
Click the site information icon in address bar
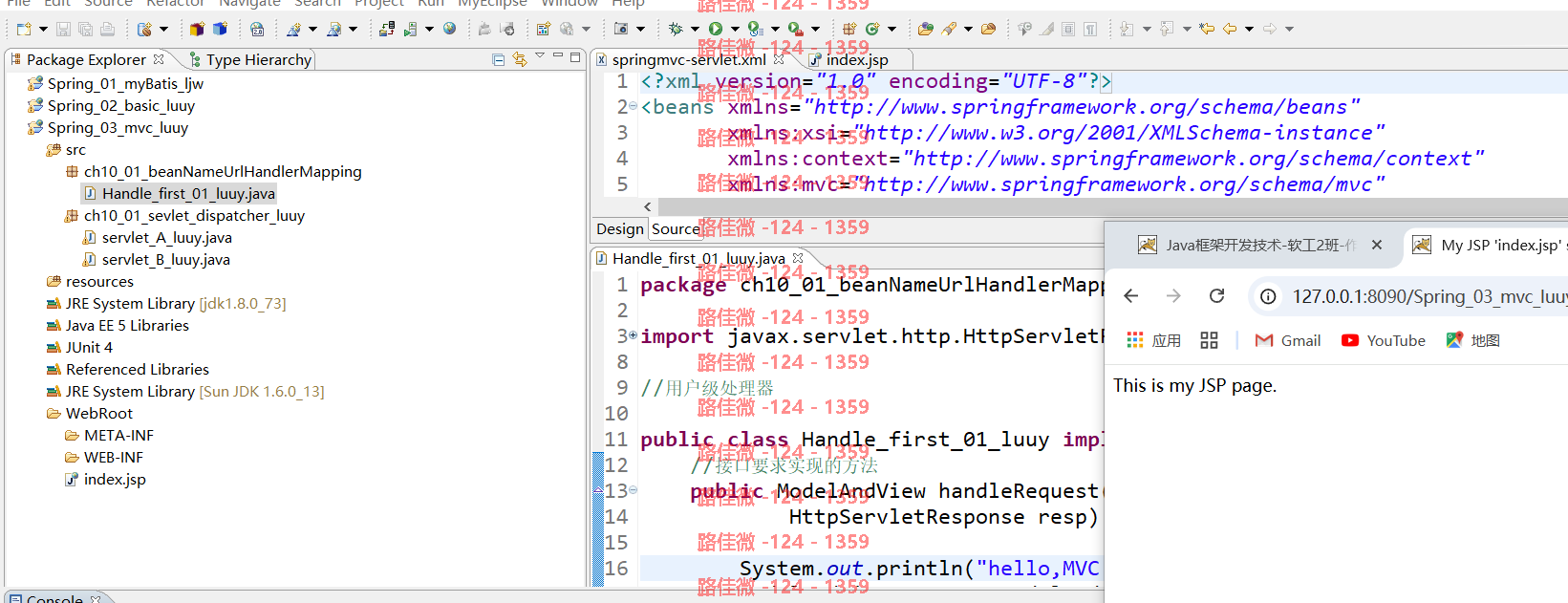[1268, 296]
